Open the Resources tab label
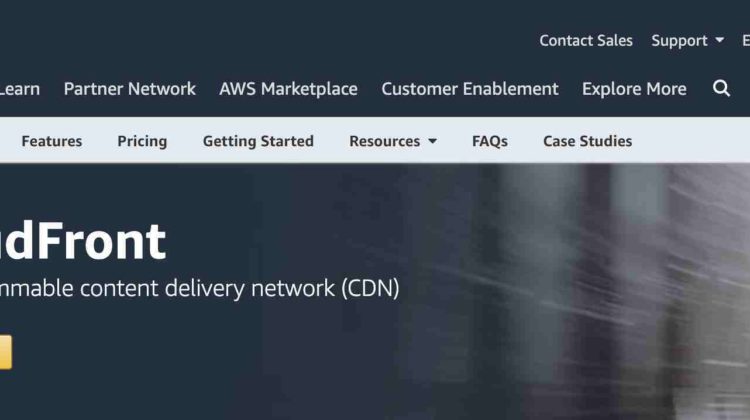Image resolution: width=750 pixels, height=420 pixels. (x=385, y=141)
